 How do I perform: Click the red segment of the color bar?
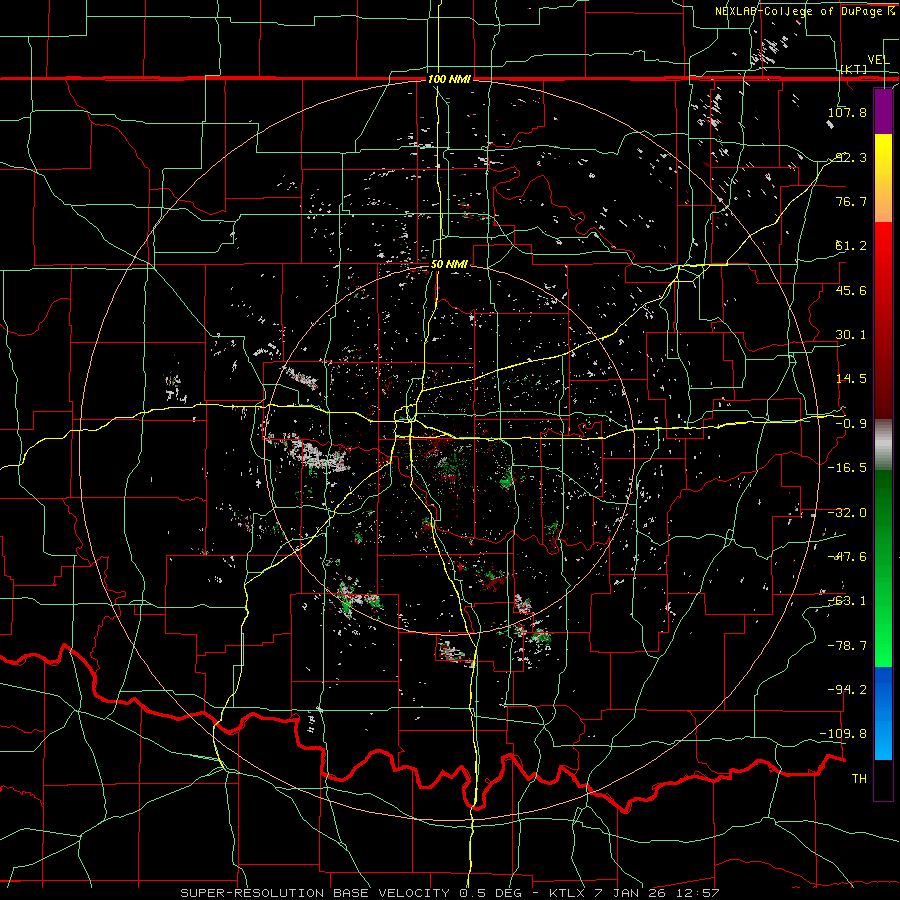pyautogui.click(x=883, y=320)
